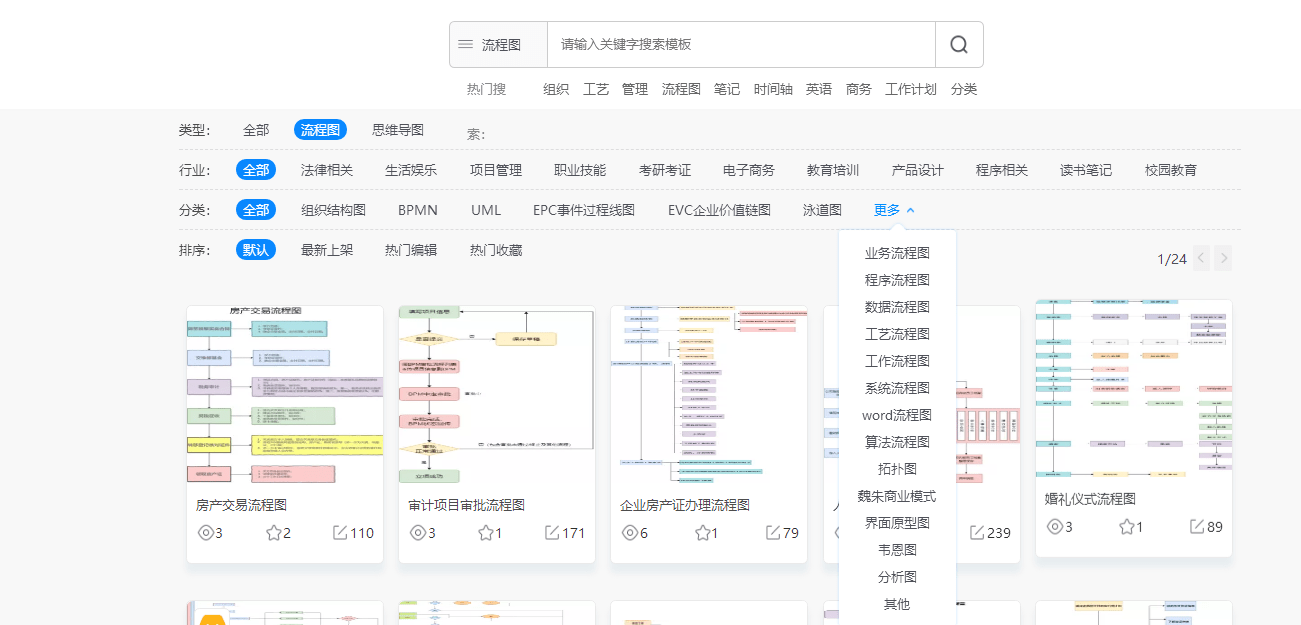Go to previous page arrow

coord(1201,258)
